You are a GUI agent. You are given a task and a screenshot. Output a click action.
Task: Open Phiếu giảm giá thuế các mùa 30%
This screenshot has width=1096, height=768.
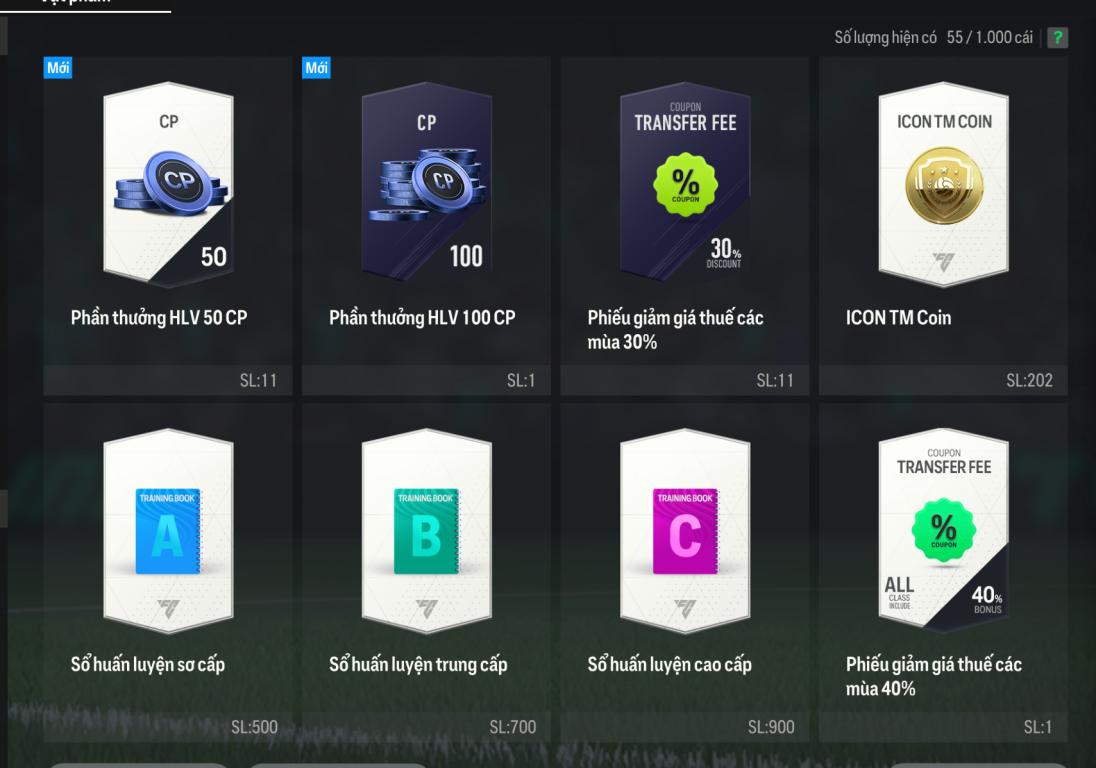click(x=675, y=330)
